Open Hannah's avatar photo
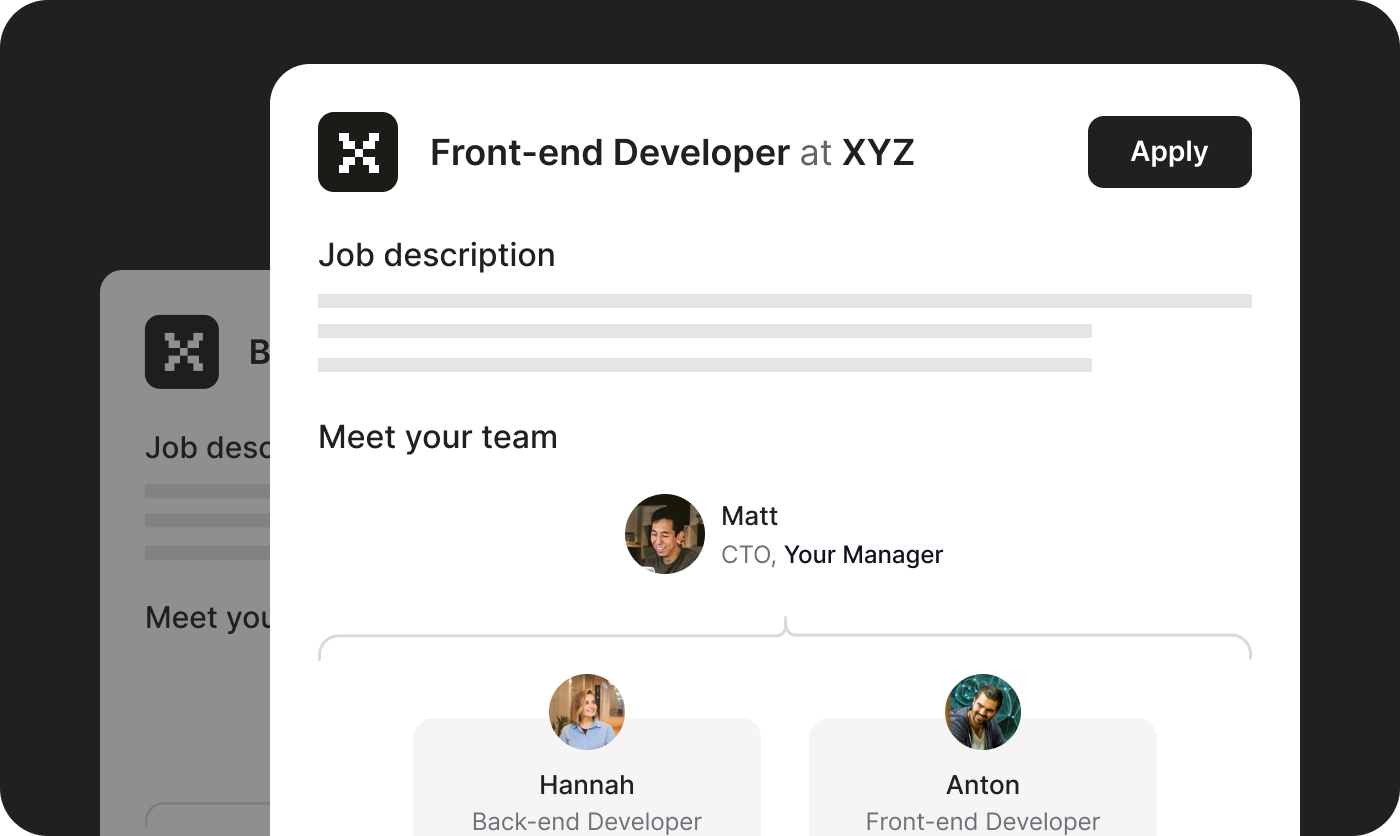1400x836 pixels. (587, 712)
